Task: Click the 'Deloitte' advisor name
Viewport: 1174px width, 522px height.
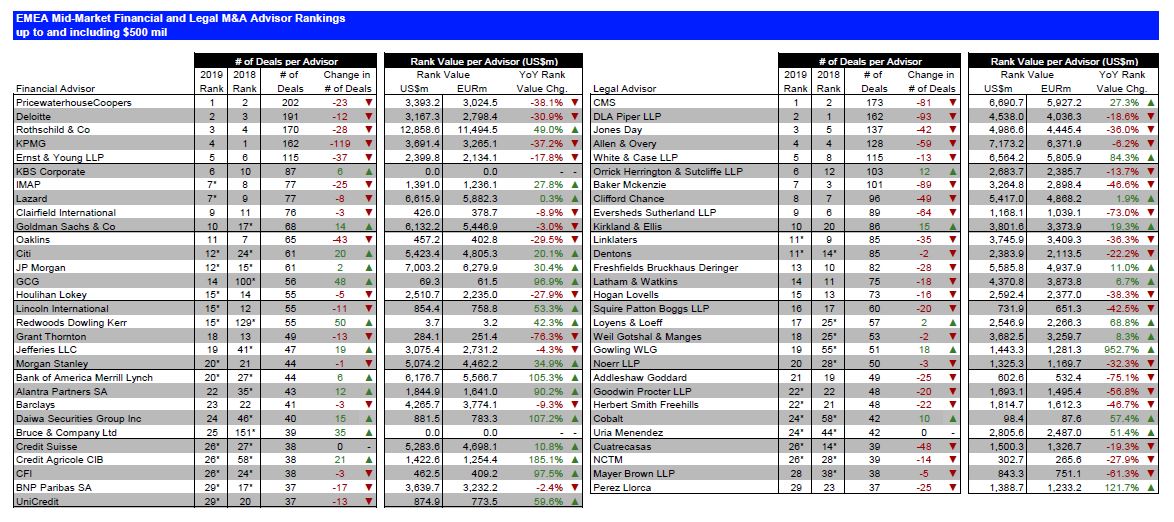Action: (32, 116)
